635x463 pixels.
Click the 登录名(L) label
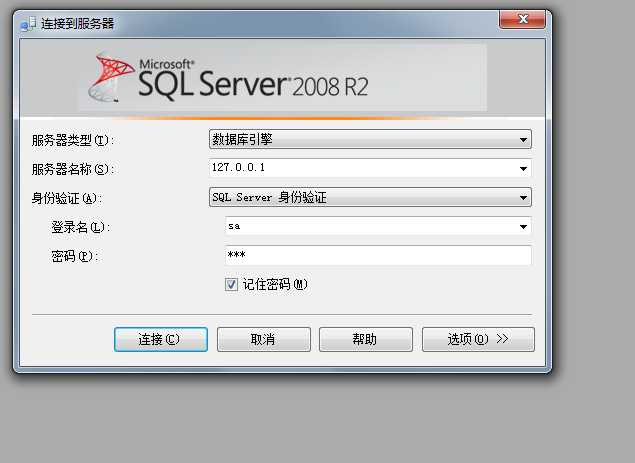[80, 227]
